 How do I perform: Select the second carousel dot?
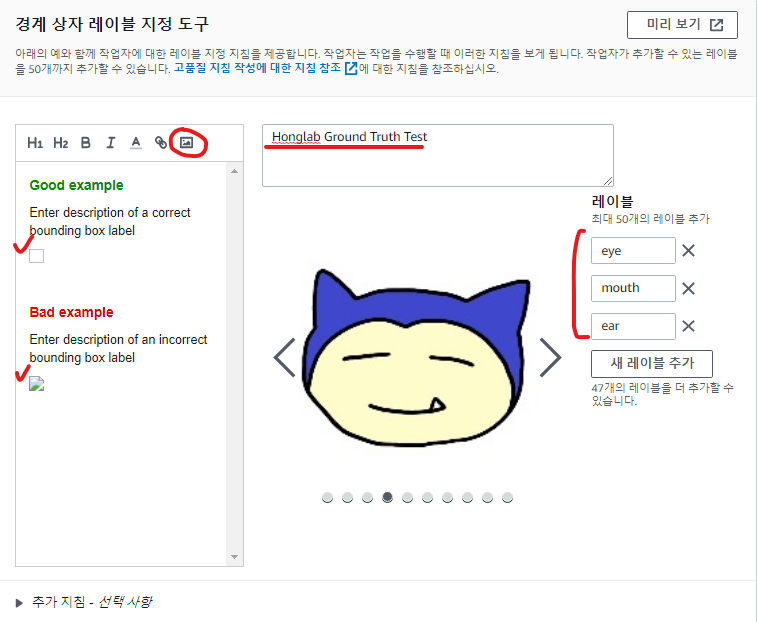click(x=347, y=497)
